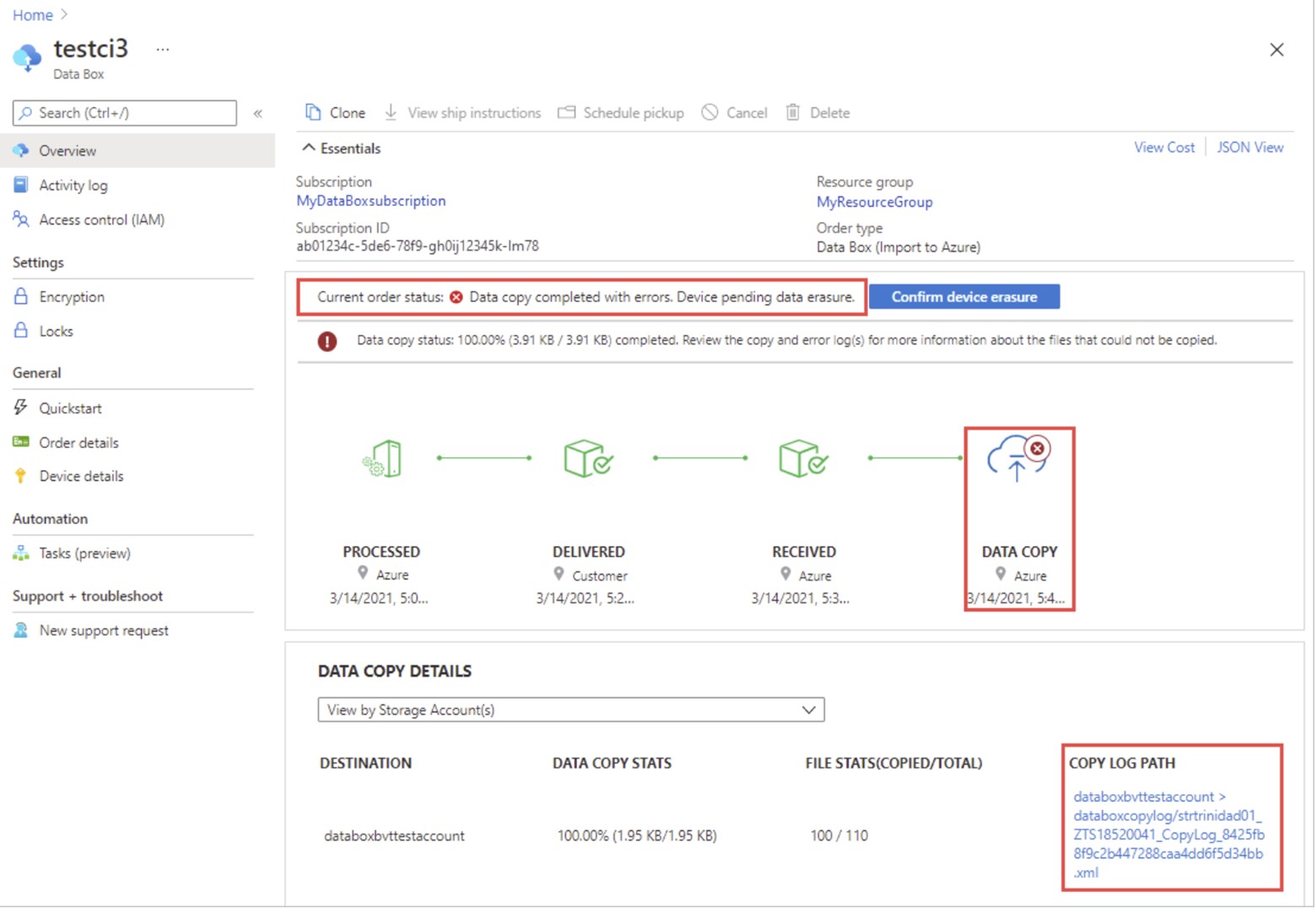Open the databoxcopylog copy log path link
The image size is (1316, 908).
click(1168, 835)
